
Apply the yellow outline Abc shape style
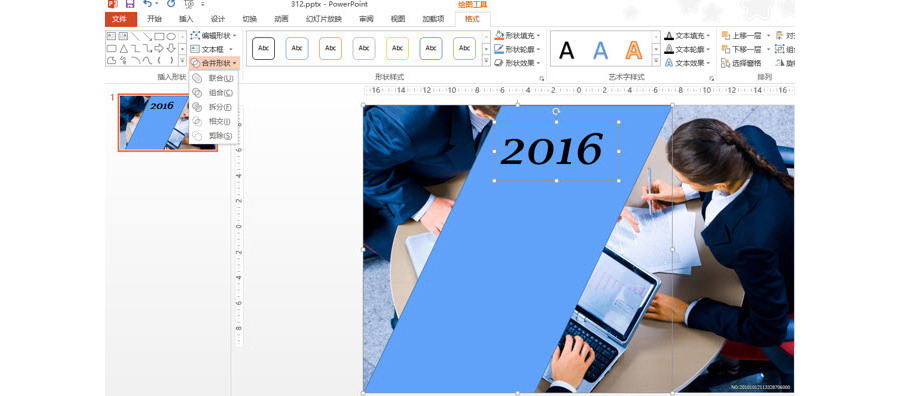coord(397,49)
